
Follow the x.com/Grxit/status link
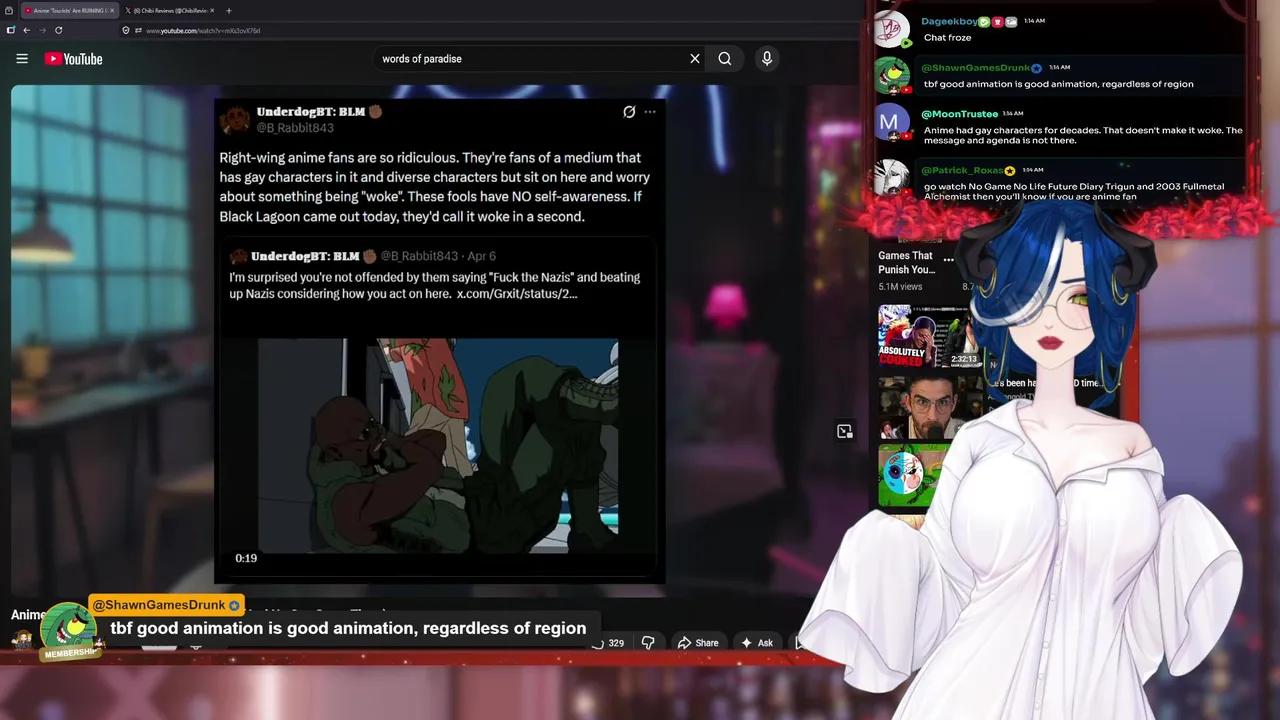(x=517, y=294)
